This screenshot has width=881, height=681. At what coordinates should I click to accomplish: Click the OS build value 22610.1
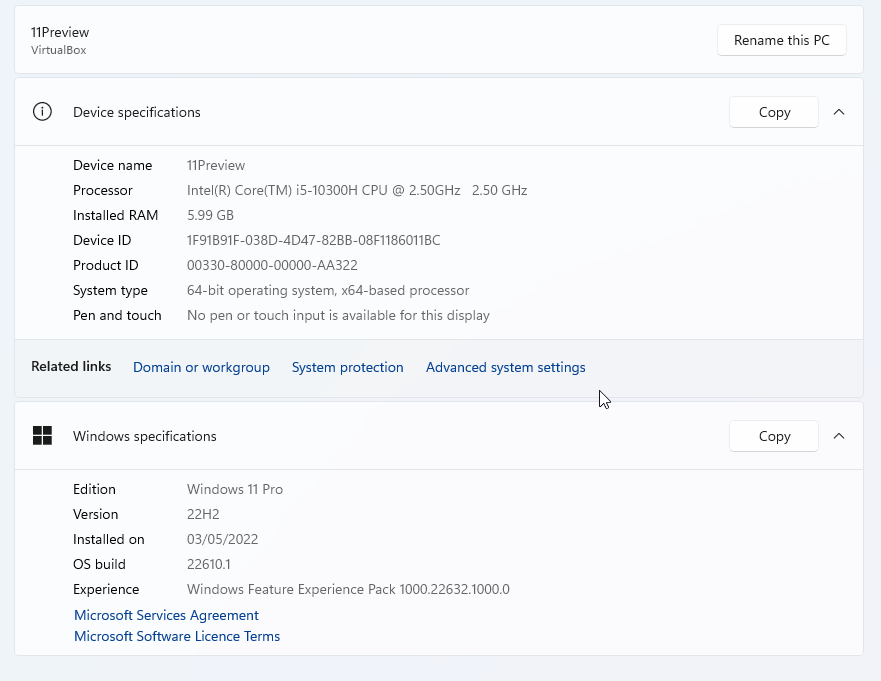point(208,564)
